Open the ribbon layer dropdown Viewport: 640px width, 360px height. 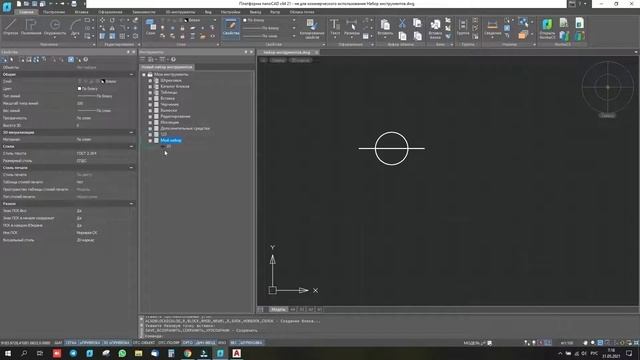[x=215, y=20]
